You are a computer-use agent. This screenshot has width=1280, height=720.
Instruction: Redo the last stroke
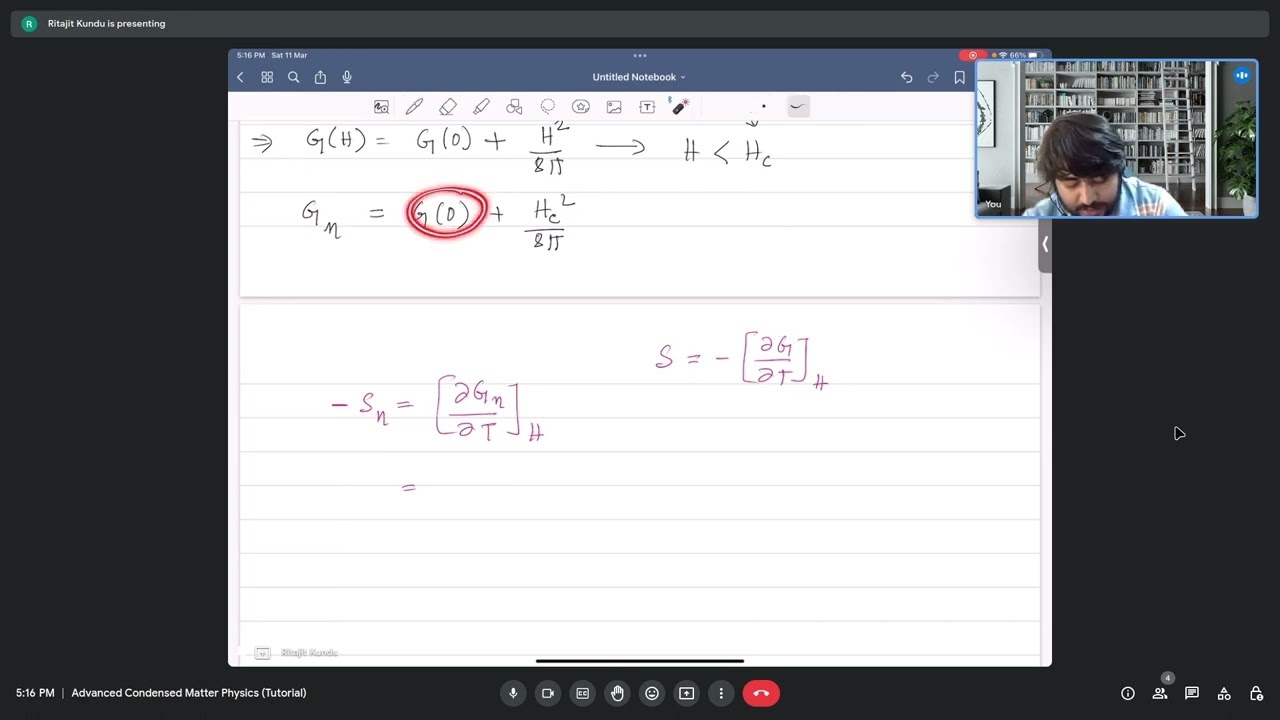coord(933,77)
